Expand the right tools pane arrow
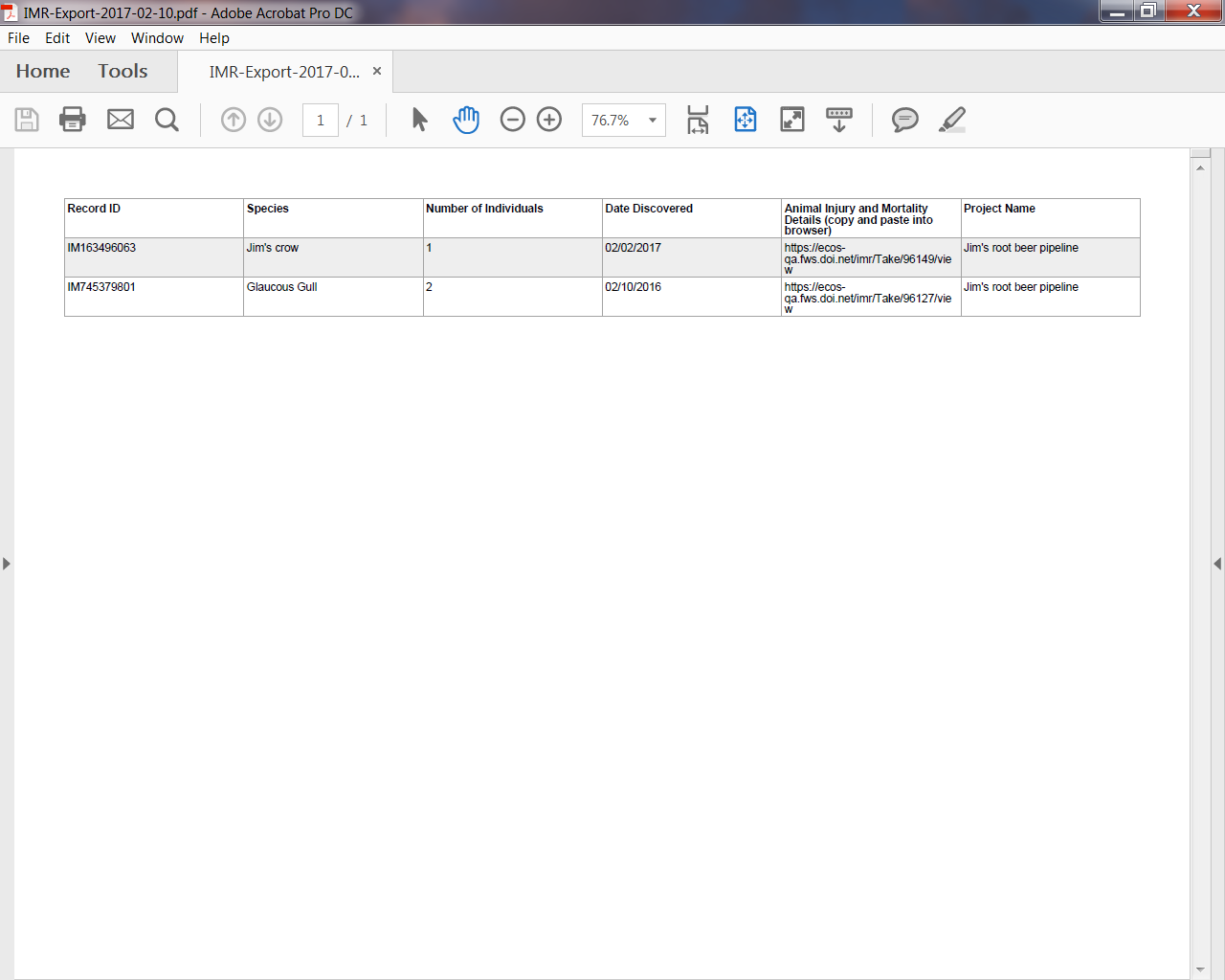This screenshot has height=980, width=1225. point(1217,564)
